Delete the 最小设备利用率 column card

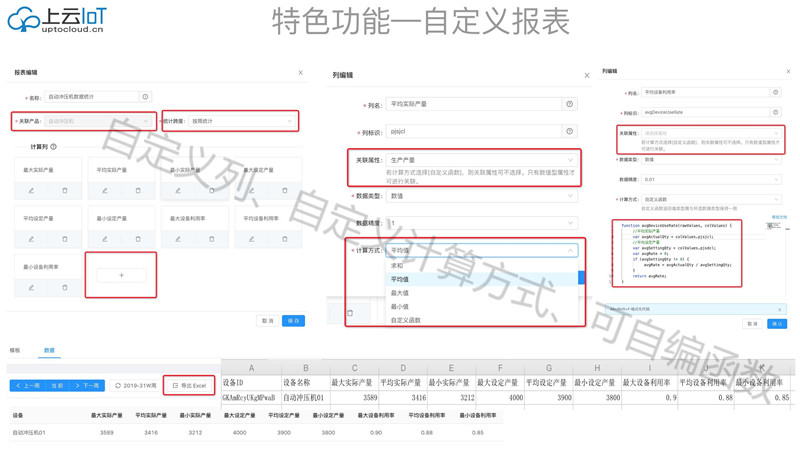click(x=65, y=288)
